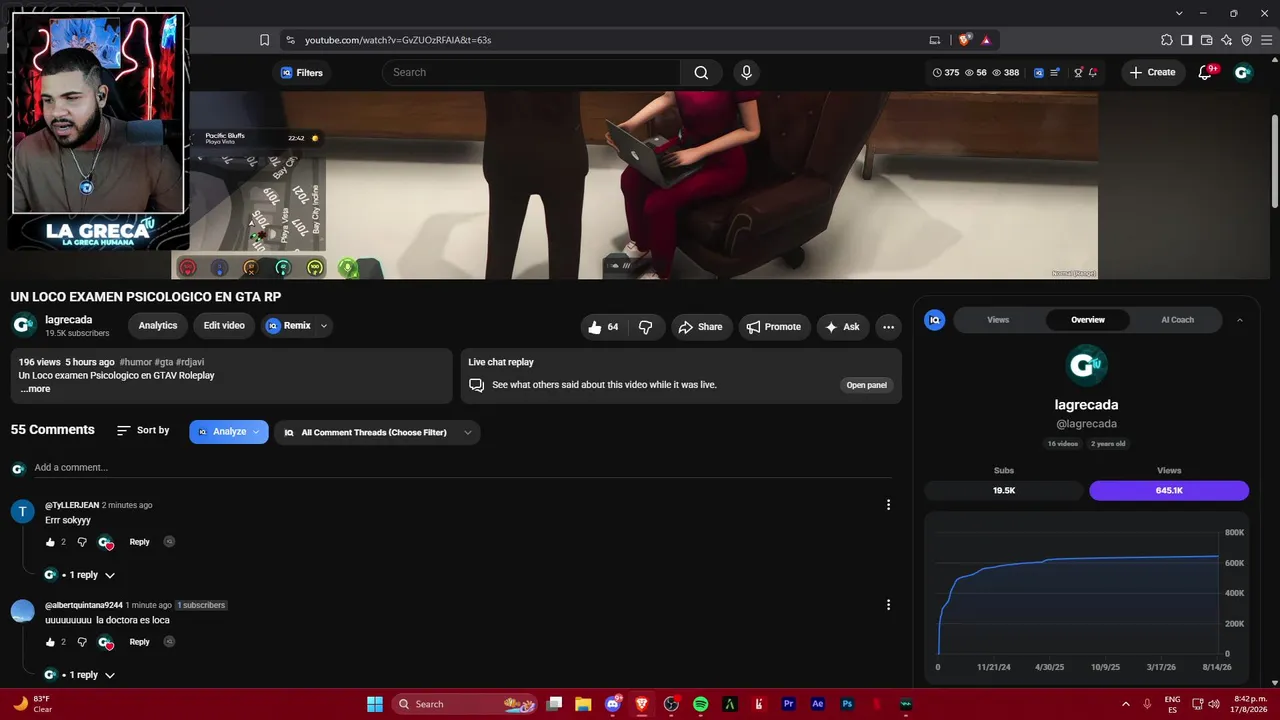Open the vidIQ Filters button

pos(301,73)
